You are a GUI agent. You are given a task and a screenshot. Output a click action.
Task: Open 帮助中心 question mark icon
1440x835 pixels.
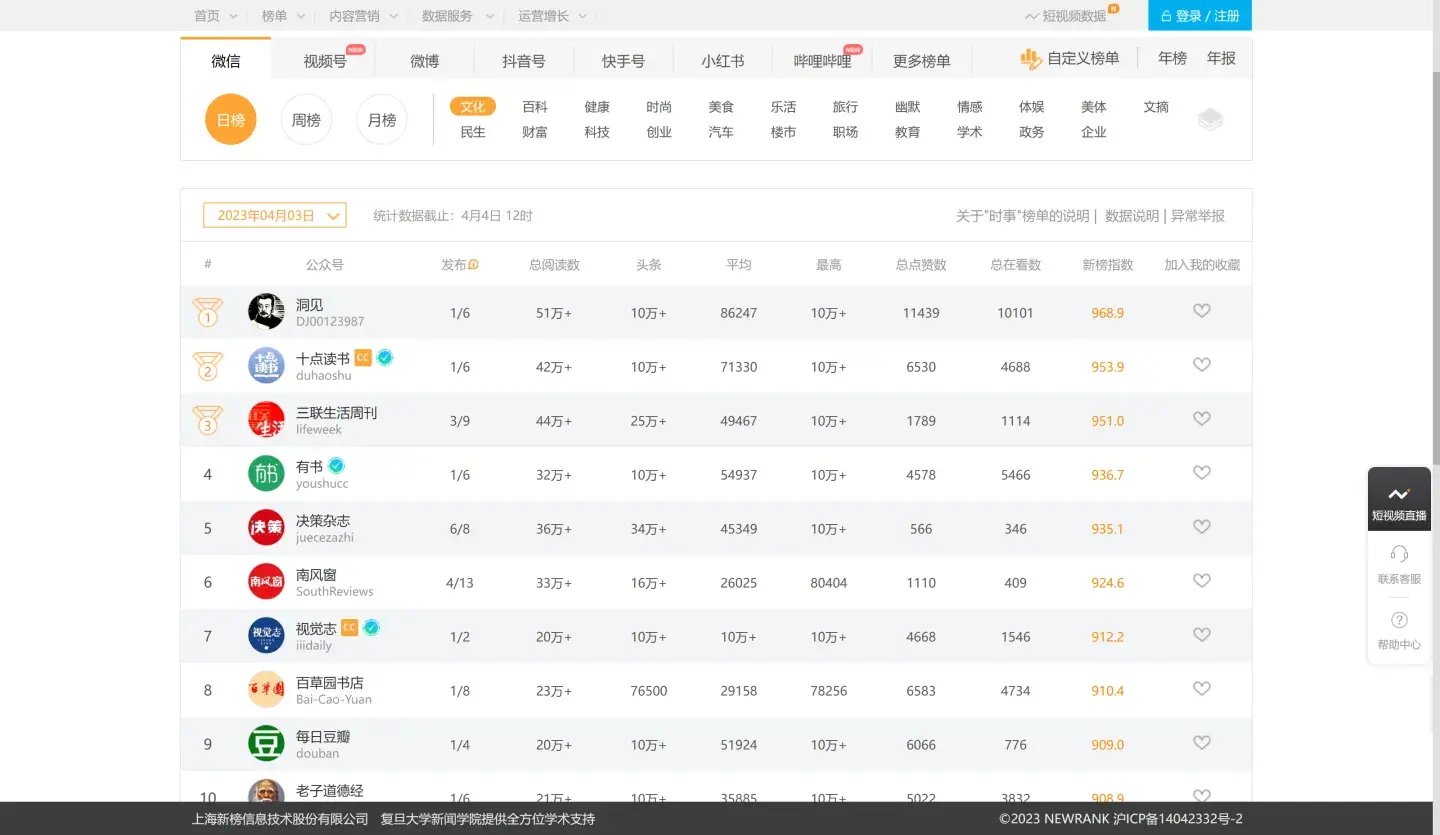[1399, 620]
